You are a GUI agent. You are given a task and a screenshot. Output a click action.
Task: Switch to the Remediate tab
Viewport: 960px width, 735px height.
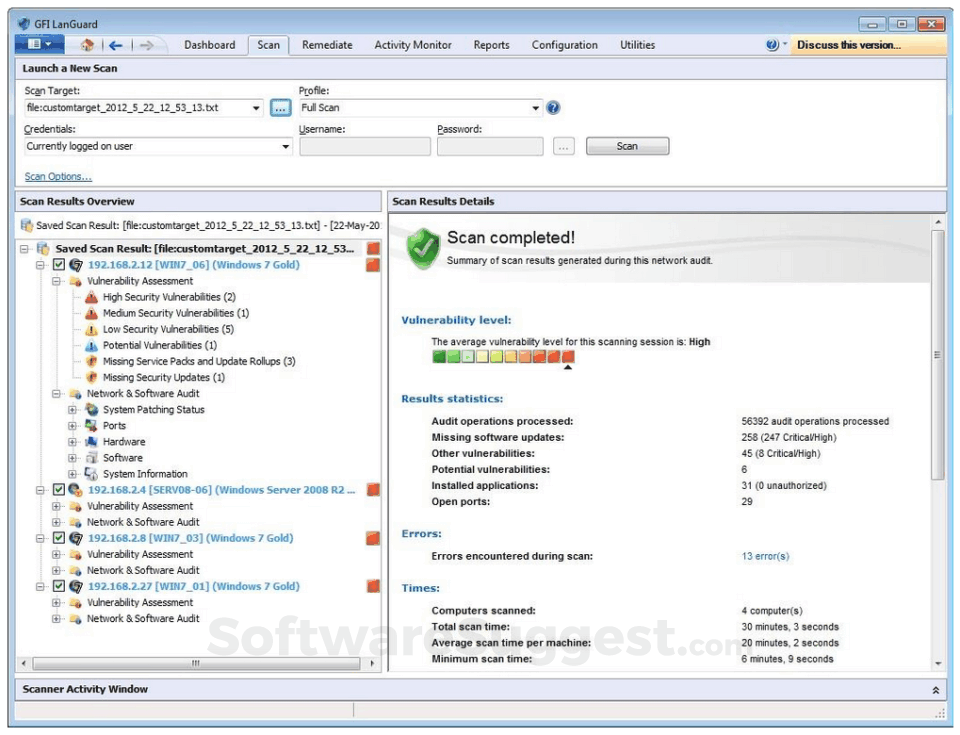[327, 45]
